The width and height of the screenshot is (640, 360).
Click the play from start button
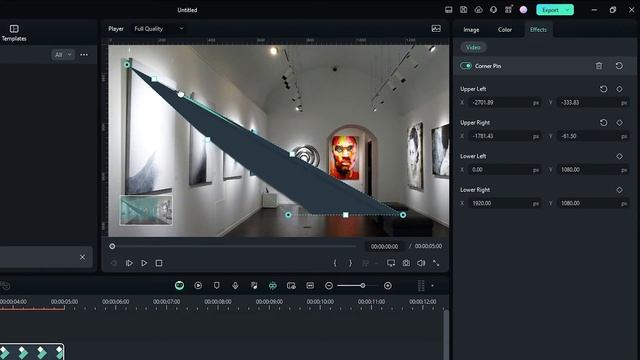(129, 263)
